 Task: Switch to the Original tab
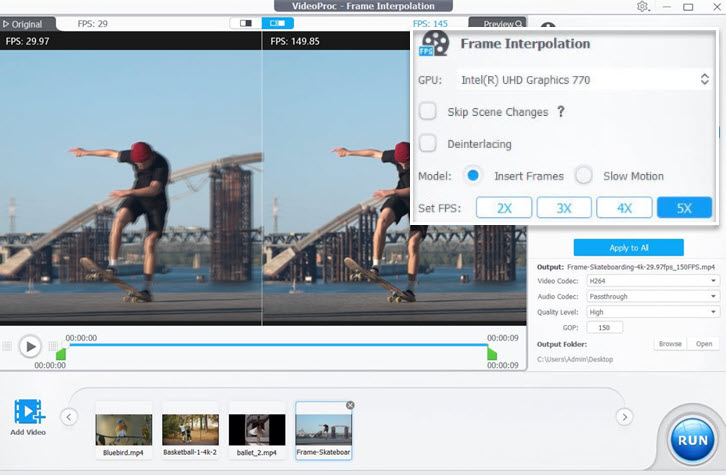29,23
